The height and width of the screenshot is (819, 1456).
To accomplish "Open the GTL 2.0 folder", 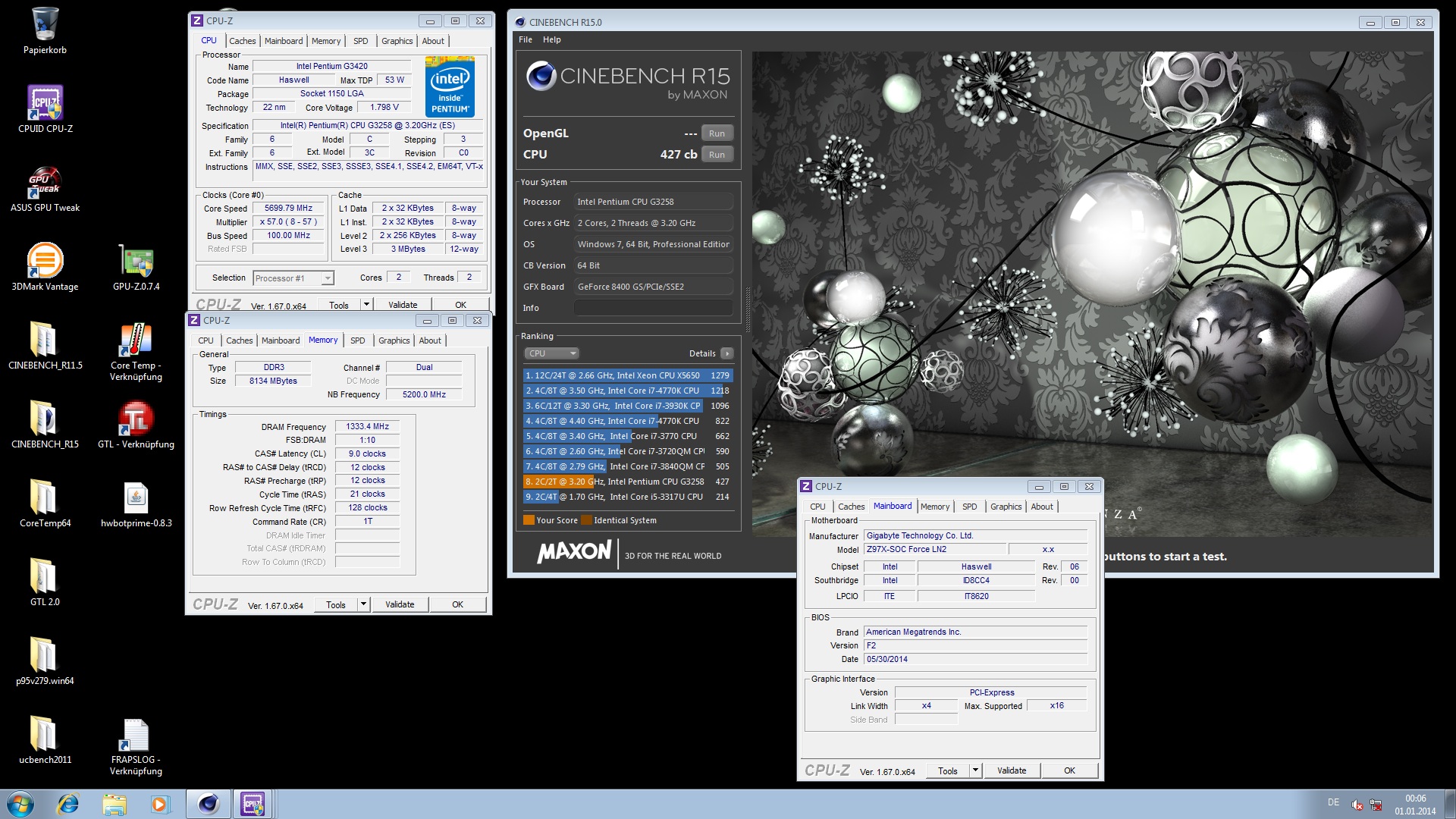I will [45, 582].
